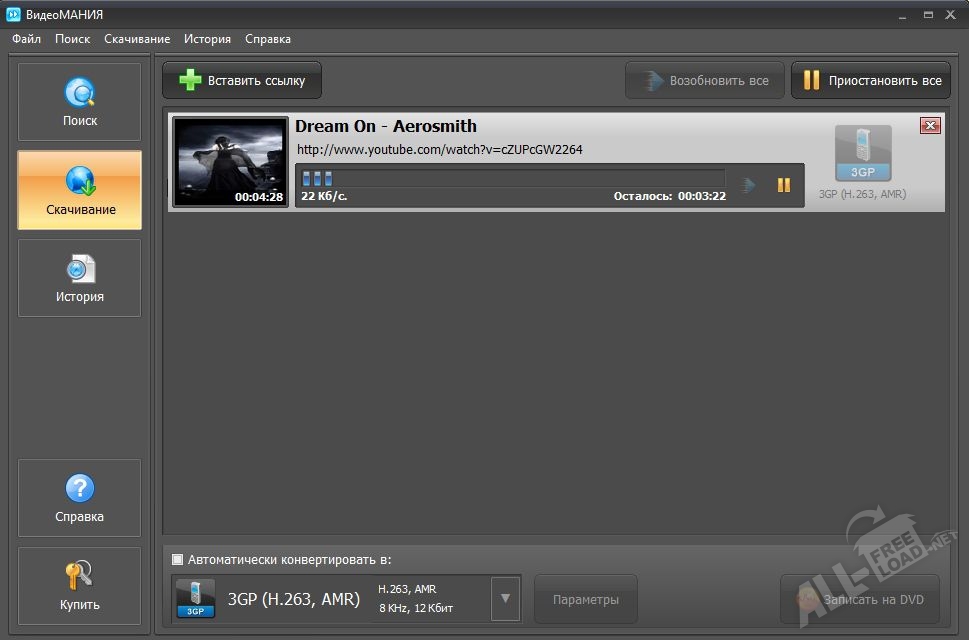Open the История menu in menu bar
Viewport: 969px width, 640px height.
point(207,39)
